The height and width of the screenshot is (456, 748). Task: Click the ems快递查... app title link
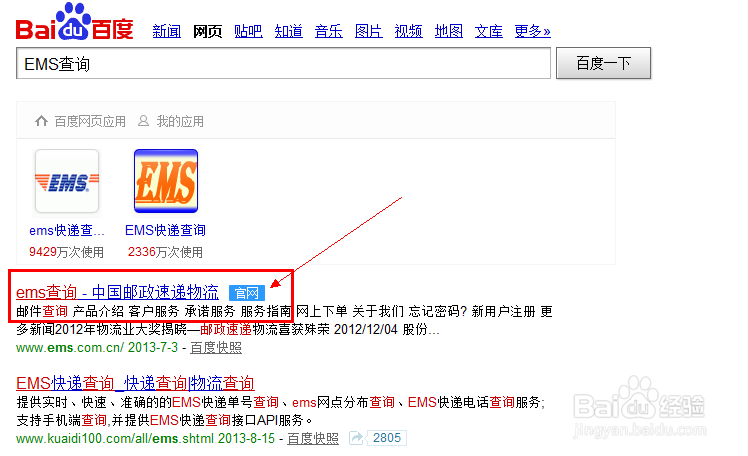click(67, 230)
